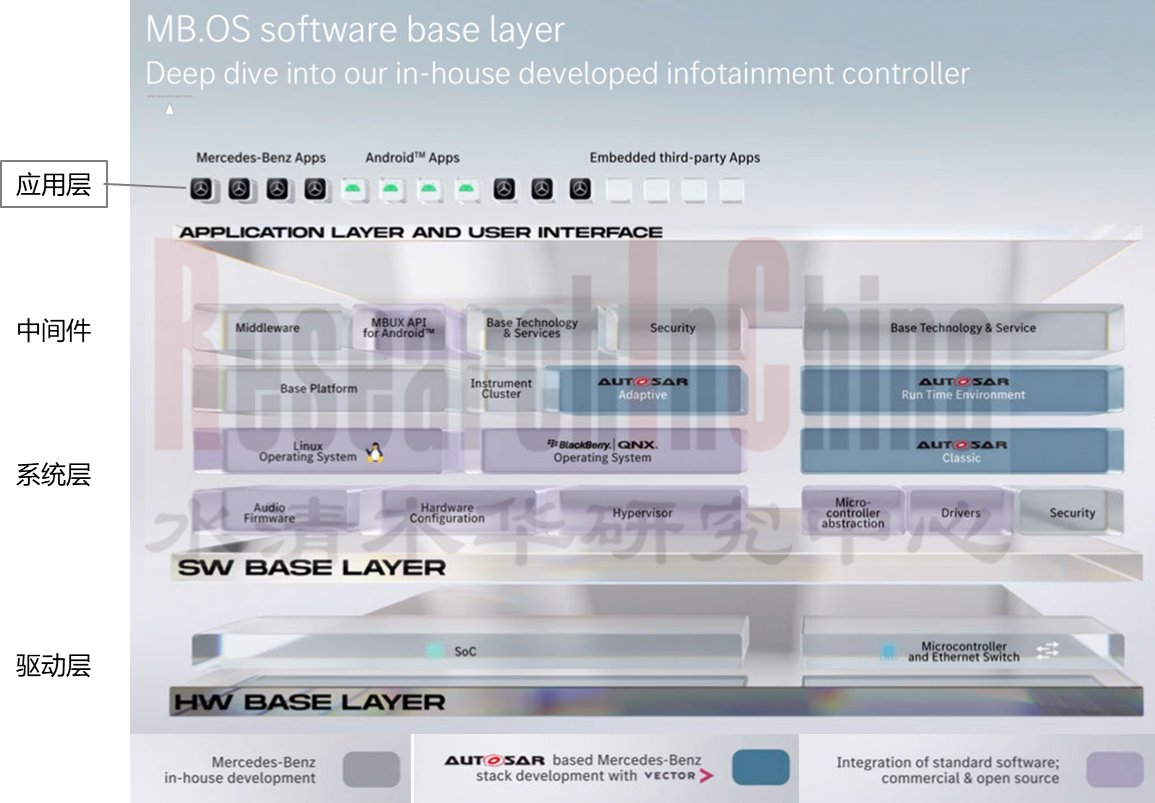Click the AUTOSAR logo in the bottom legend

(x=494, y=760)
